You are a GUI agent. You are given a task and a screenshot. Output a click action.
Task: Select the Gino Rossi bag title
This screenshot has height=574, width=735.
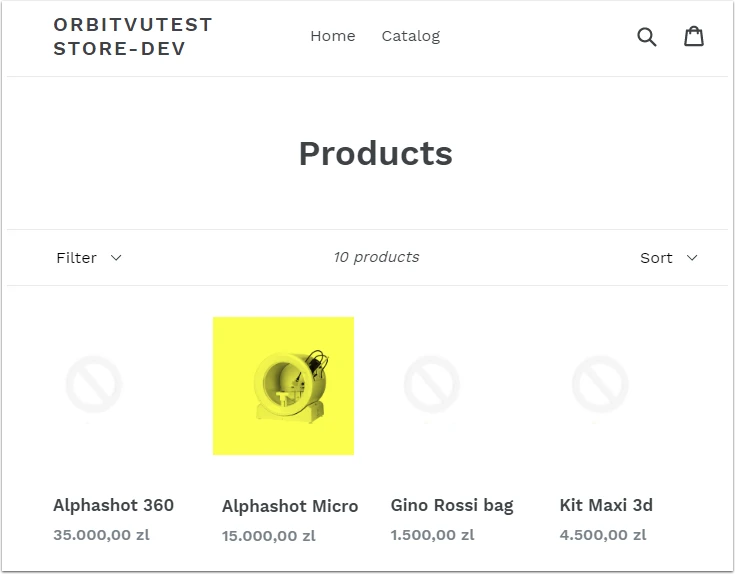(x=452, y=506)
